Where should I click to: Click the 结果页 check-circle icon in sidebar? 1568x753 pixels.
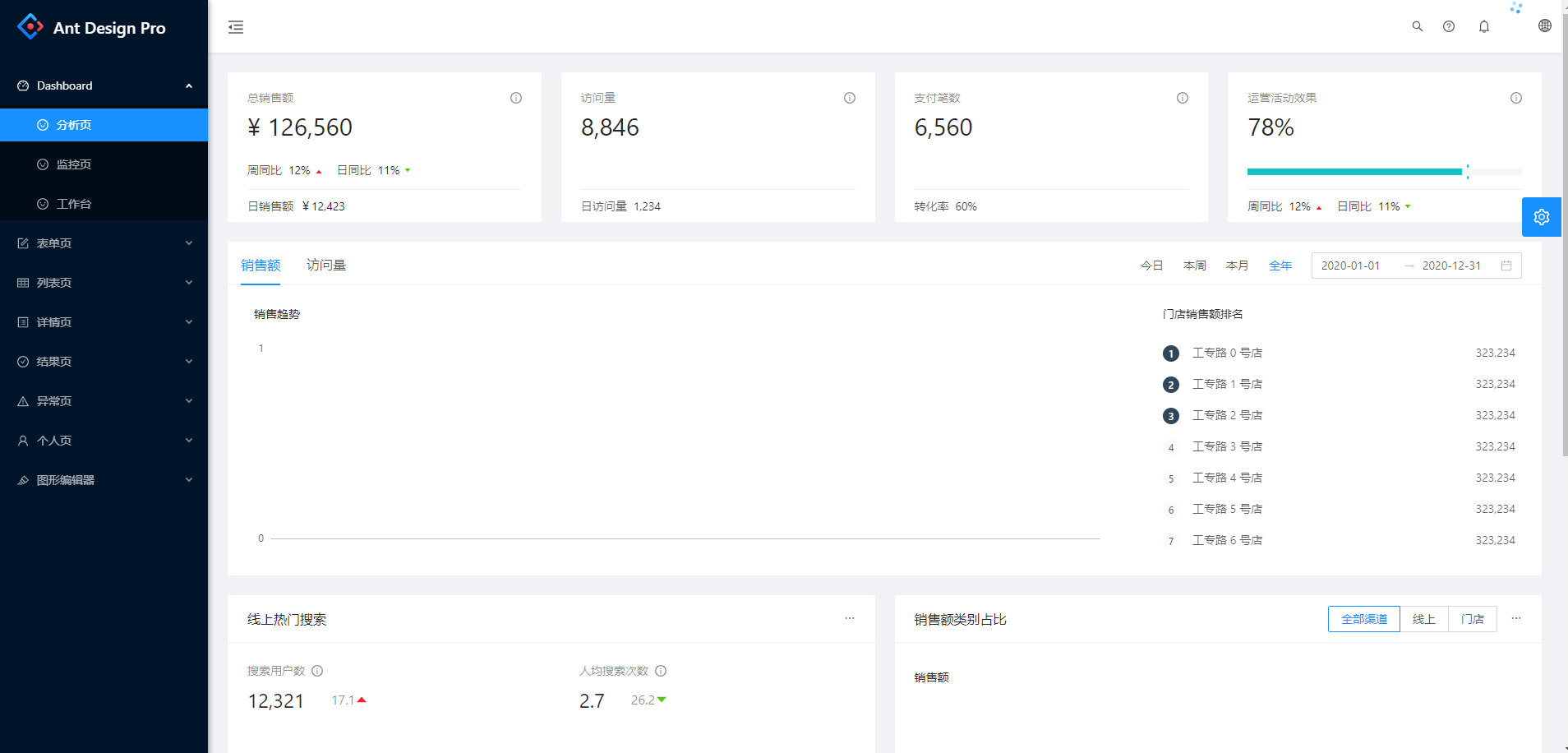(23, 362)
